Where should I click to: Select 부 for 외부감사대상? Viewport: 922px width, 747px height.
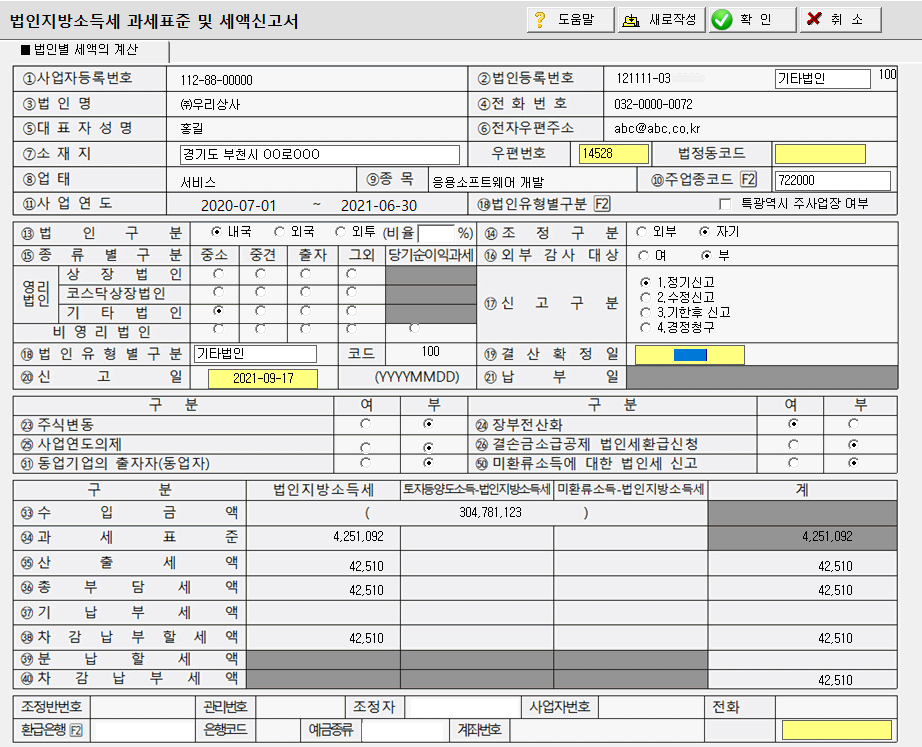click(x=706, y=255)
